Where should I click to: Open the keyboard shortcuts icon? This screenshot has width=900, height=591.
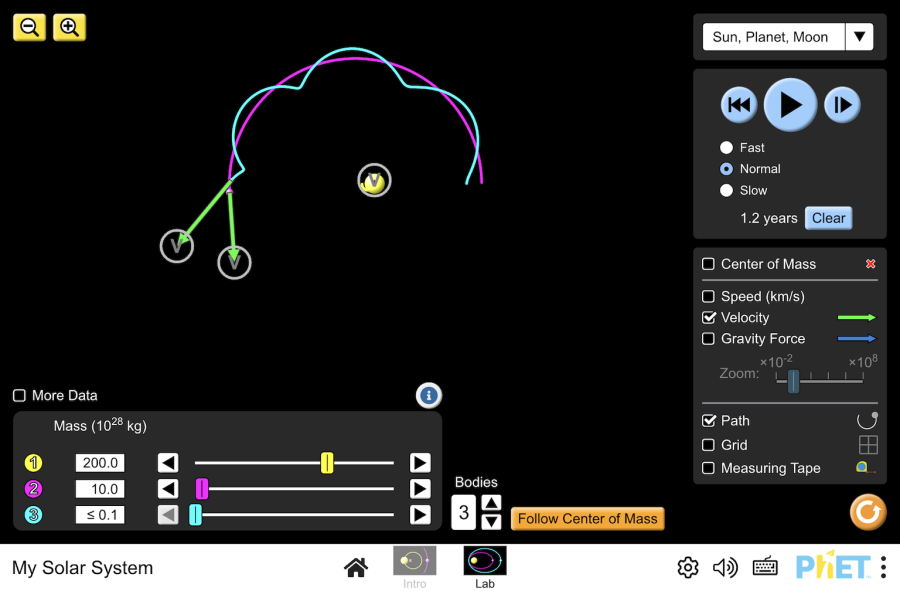(x=765, y=568)
